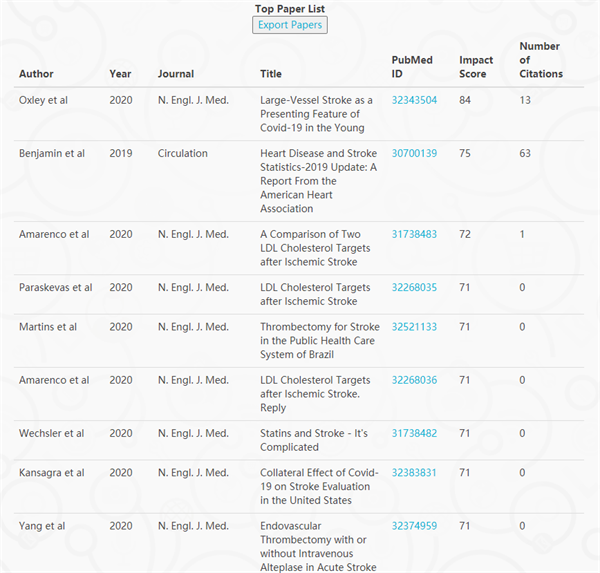Open PubMed ID 32268035 link
This screenshot has height=573, width=600.
[x=414, y=287]
